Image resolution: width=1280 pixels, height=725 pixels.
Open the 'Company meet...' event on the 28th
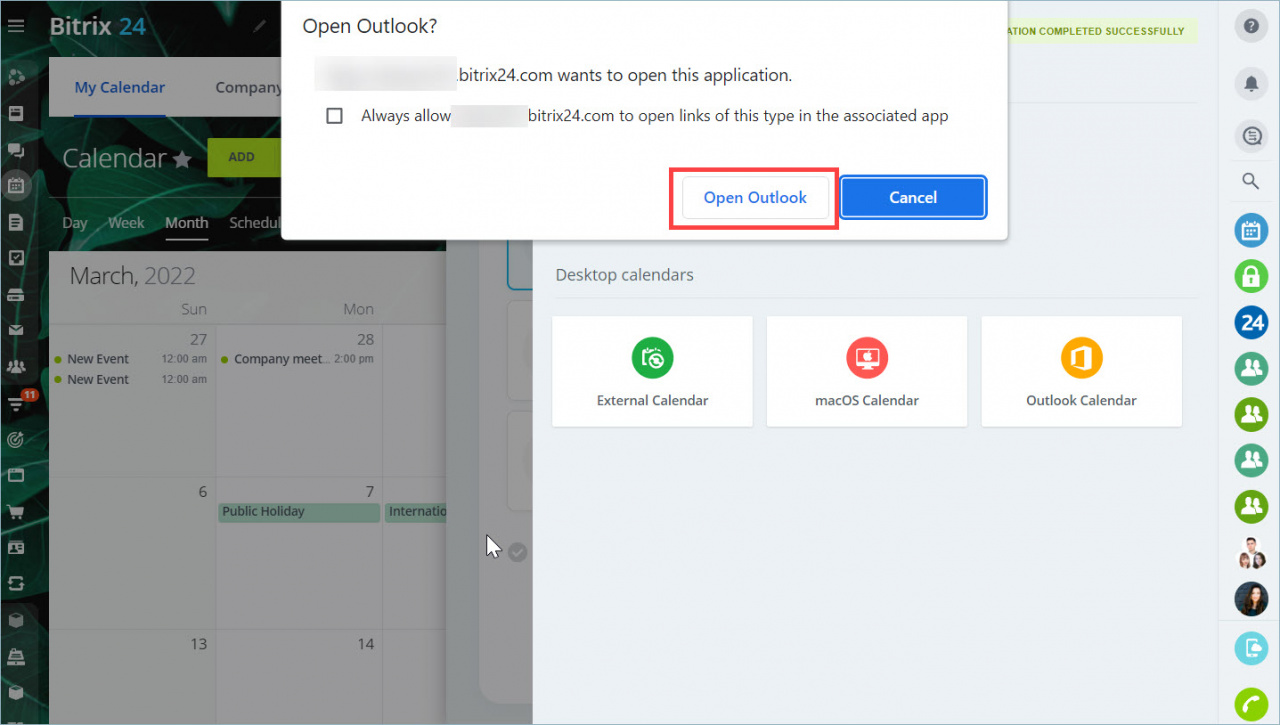(298, 359)
